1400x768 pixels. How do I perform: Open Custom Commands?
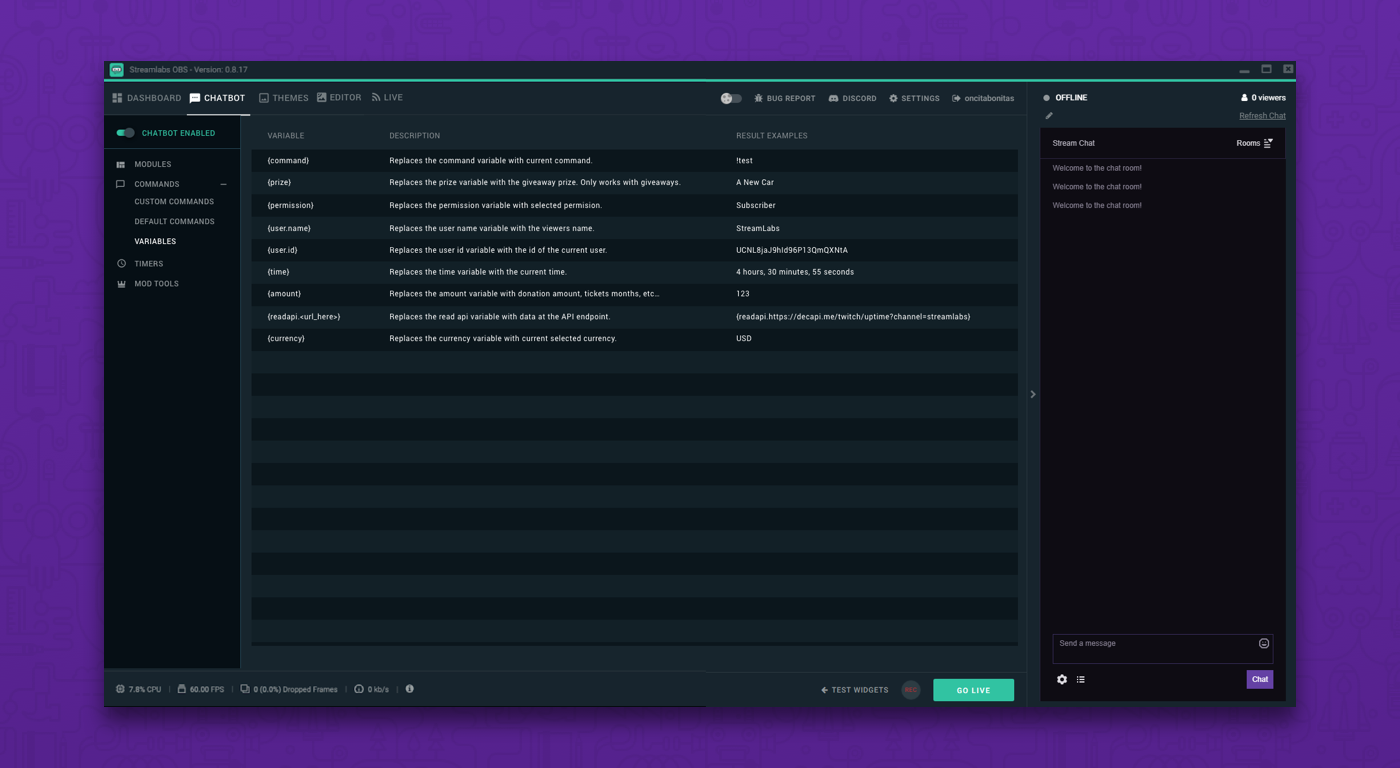pos(174,202)
